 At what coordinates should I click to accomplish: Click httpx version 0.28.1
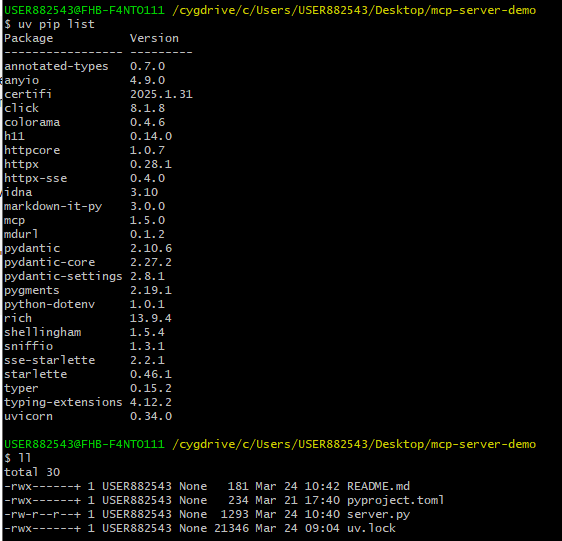point(151,164)
